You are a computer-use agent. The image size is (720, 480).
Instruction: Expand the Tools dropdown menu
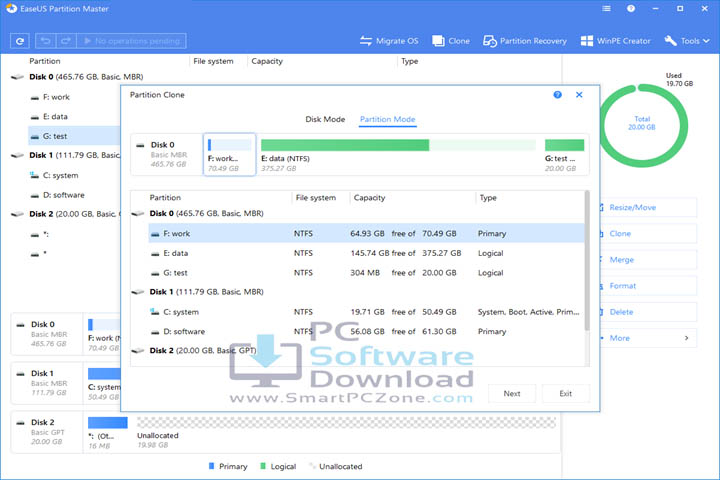687,41
